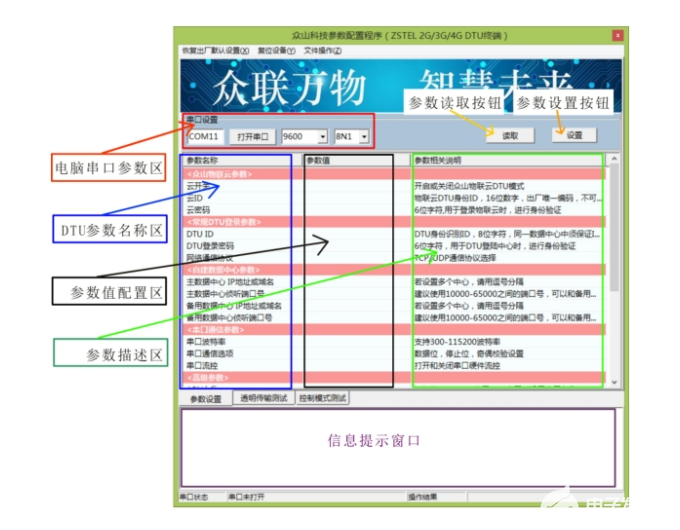Click the description starting with DTU身份识别ID
Screen dimensions: 680x530
tap(507, 234)
